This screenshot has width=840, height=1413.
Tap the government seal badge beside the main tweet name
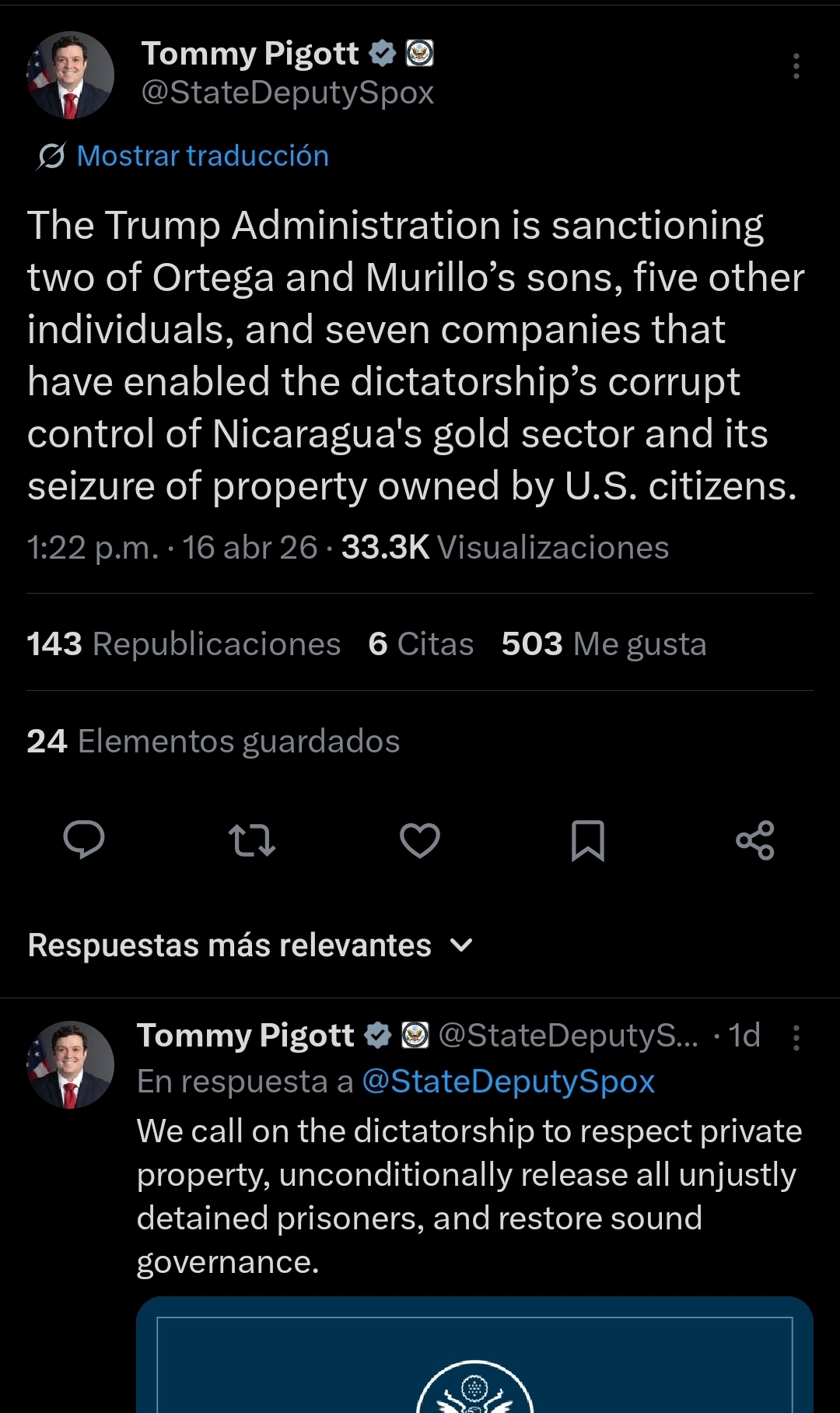(x=420, y=54)
